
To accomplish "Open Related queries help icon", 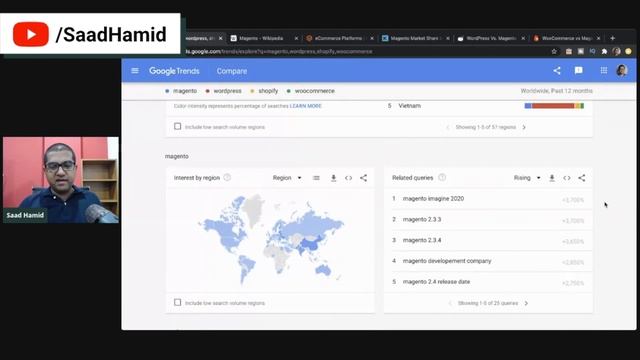I will coord(442,178).
